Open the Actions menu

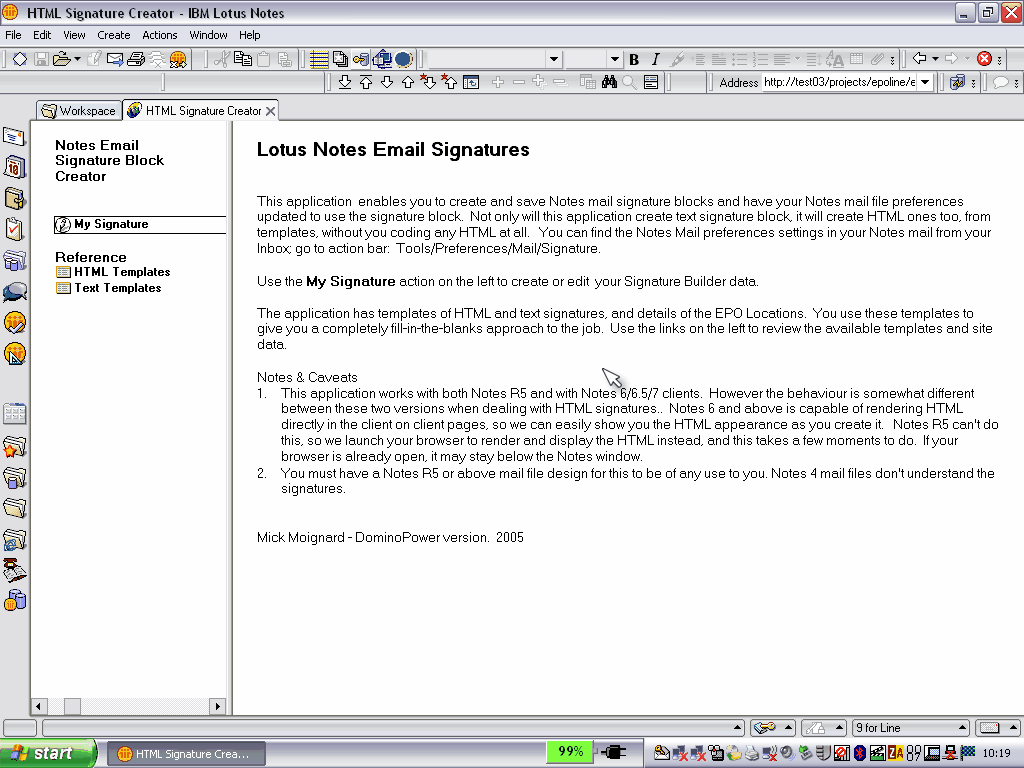pos(160,35)
